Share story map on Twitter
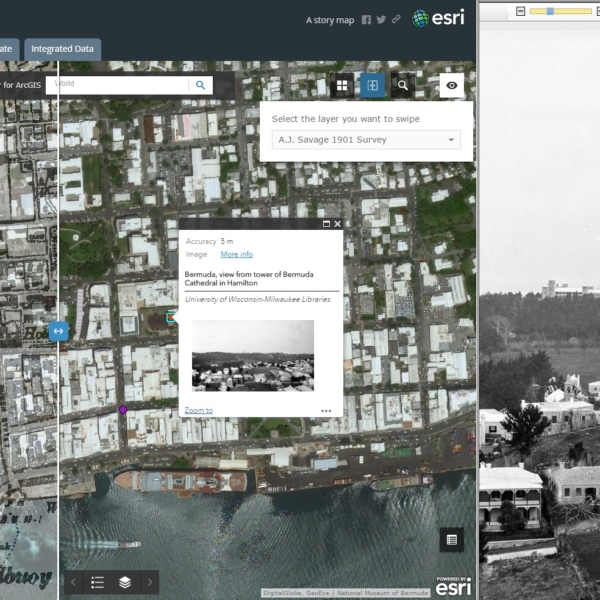This screenshot has width=600, height=600. [381, 19]
